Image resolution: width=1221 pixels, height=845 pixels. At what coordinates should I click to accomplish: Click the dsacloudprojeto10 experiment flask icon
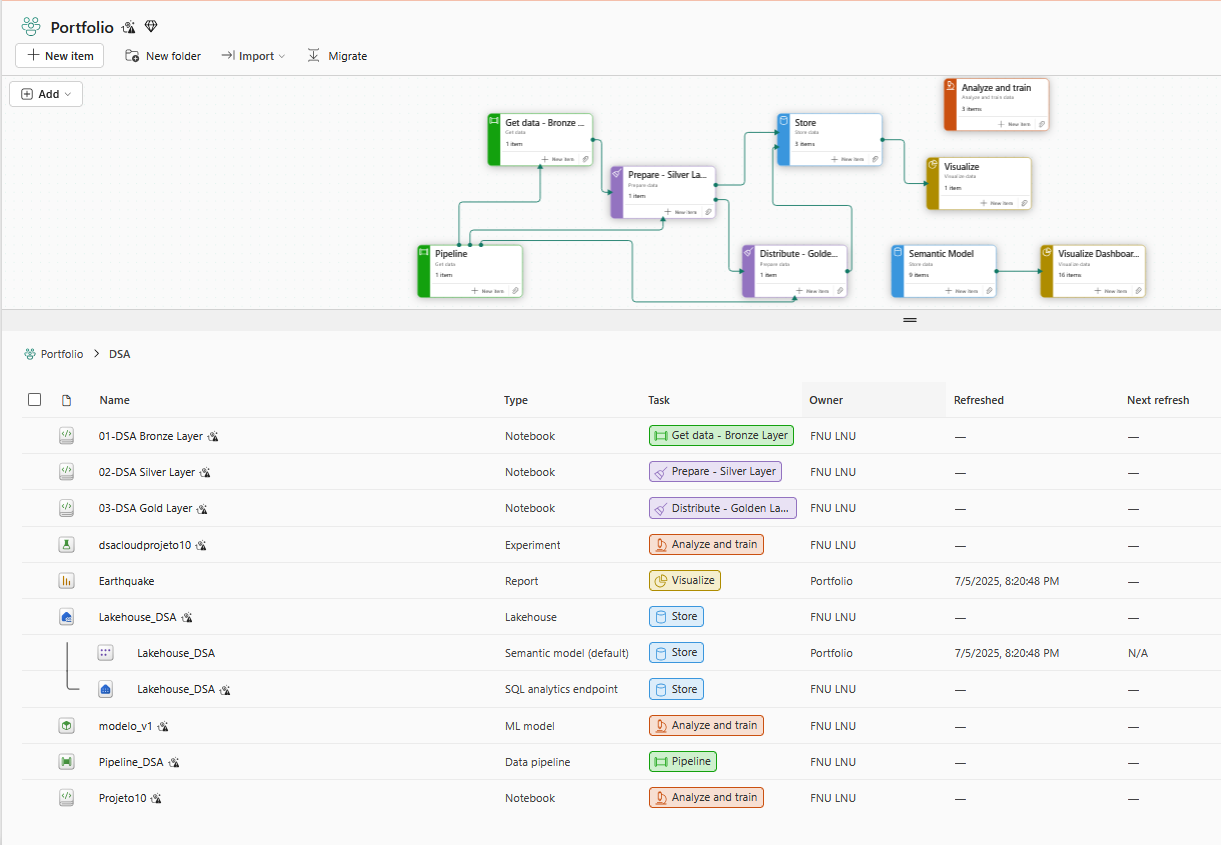click(x=66, y=545)
